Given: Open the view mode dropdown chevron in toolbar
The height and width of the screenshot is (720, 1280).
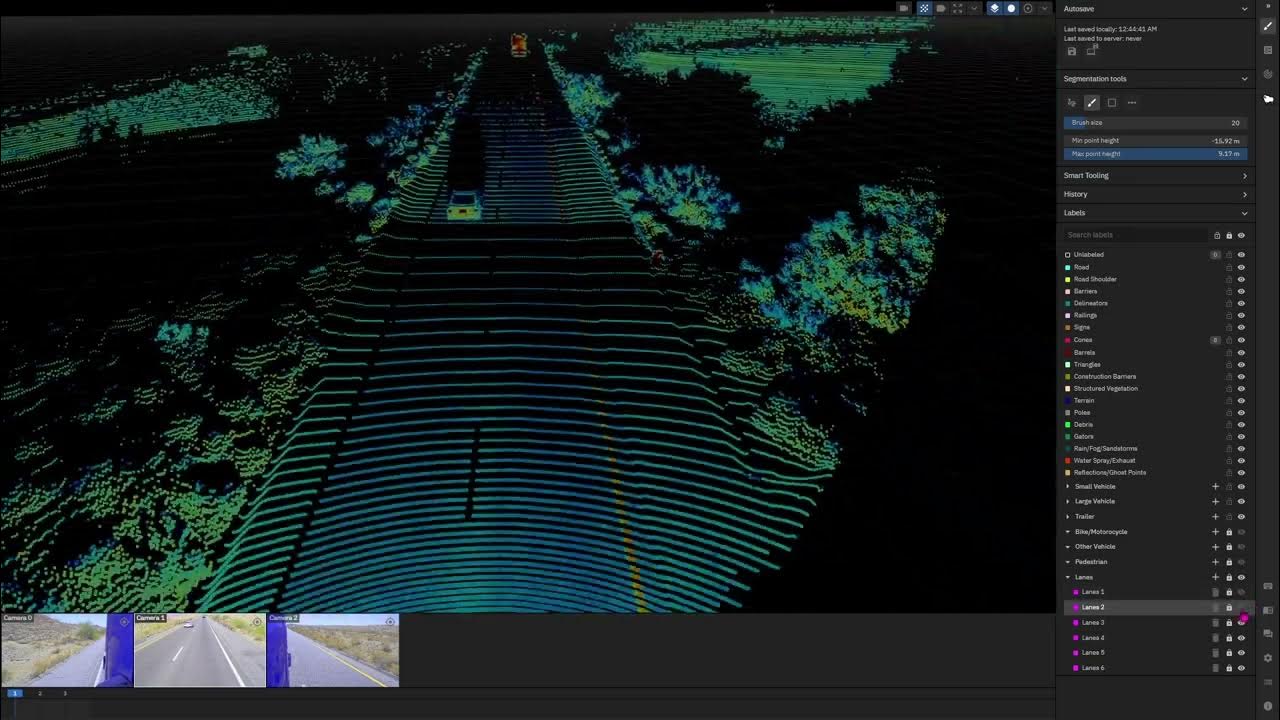Looking at the screenshot, I should (x=974, y=8).
